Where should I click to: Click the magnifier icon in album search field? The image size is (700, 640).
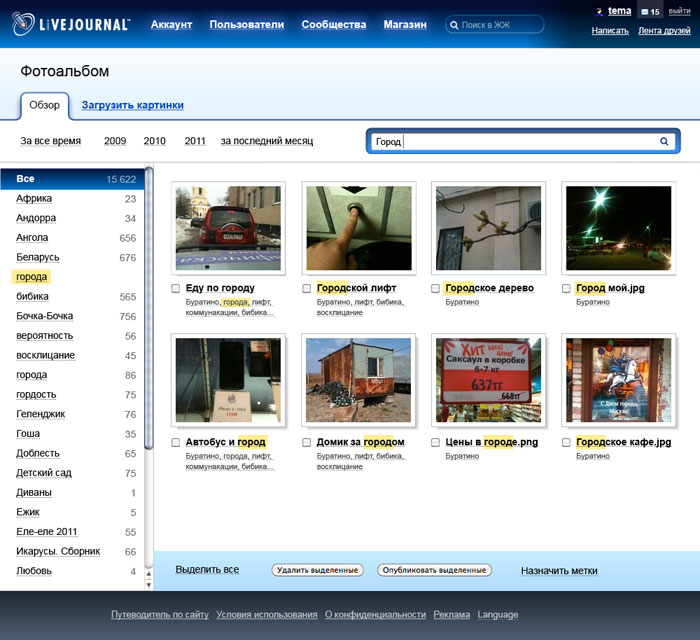tap(664, 142)
